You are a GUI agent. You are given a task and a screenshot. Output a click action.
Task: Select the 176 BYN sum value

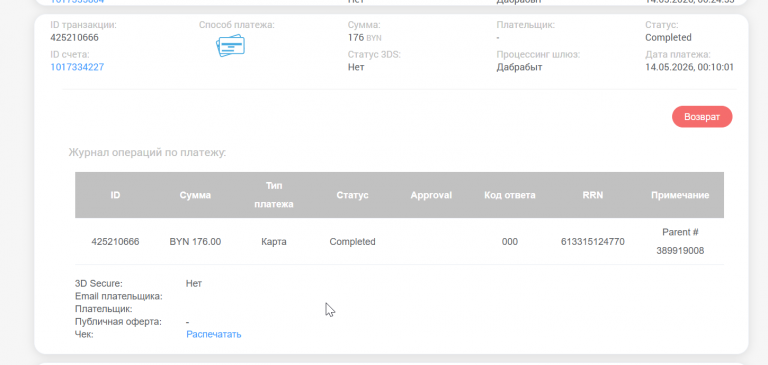[x=364, y=38]
